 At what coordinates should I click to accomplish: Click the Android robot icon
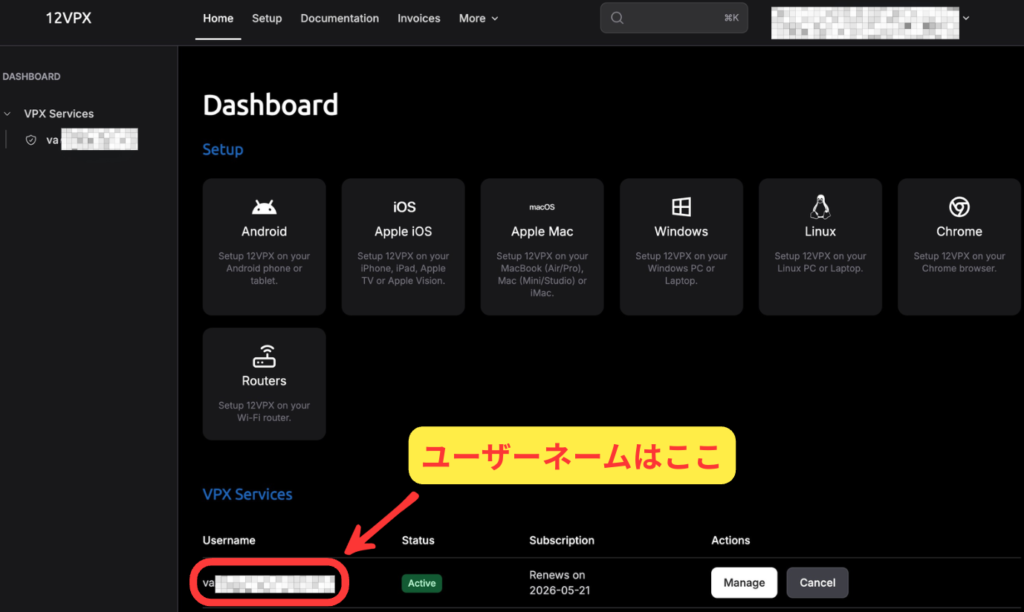point(264,207)
